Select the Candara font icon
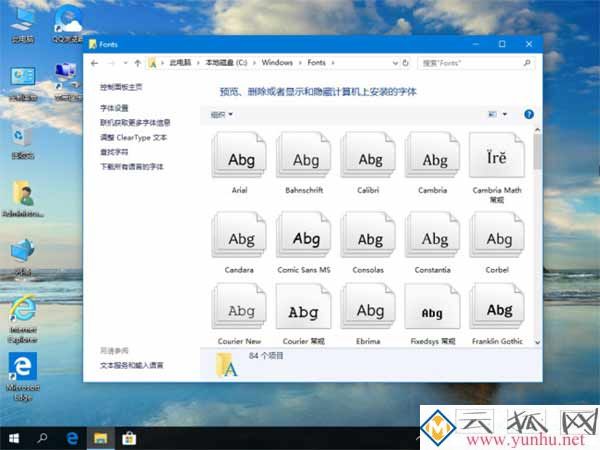This screenshot has height=450, width=600. point(239,235)
